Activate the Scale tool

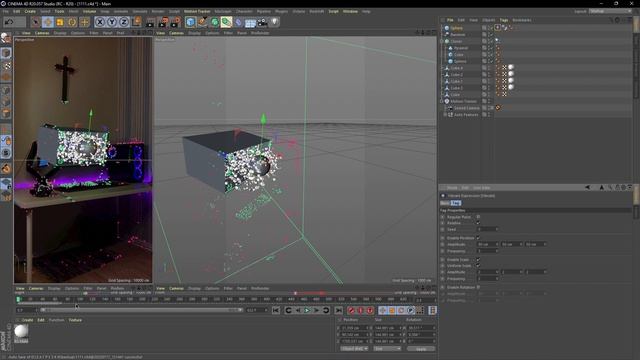point(60,22)
